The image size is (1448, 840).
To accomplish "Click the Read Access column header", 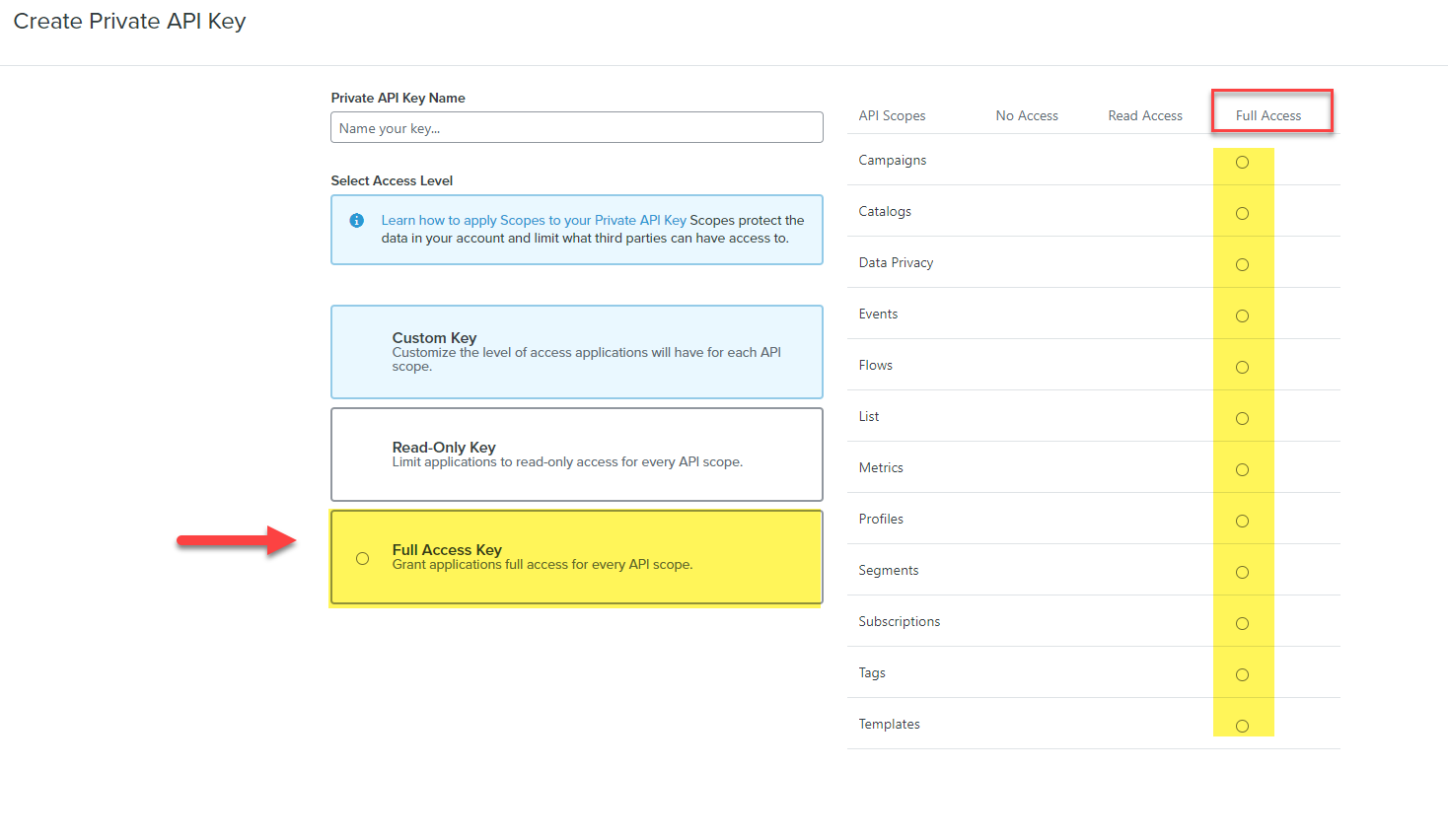I will (x=1144, y=115).
